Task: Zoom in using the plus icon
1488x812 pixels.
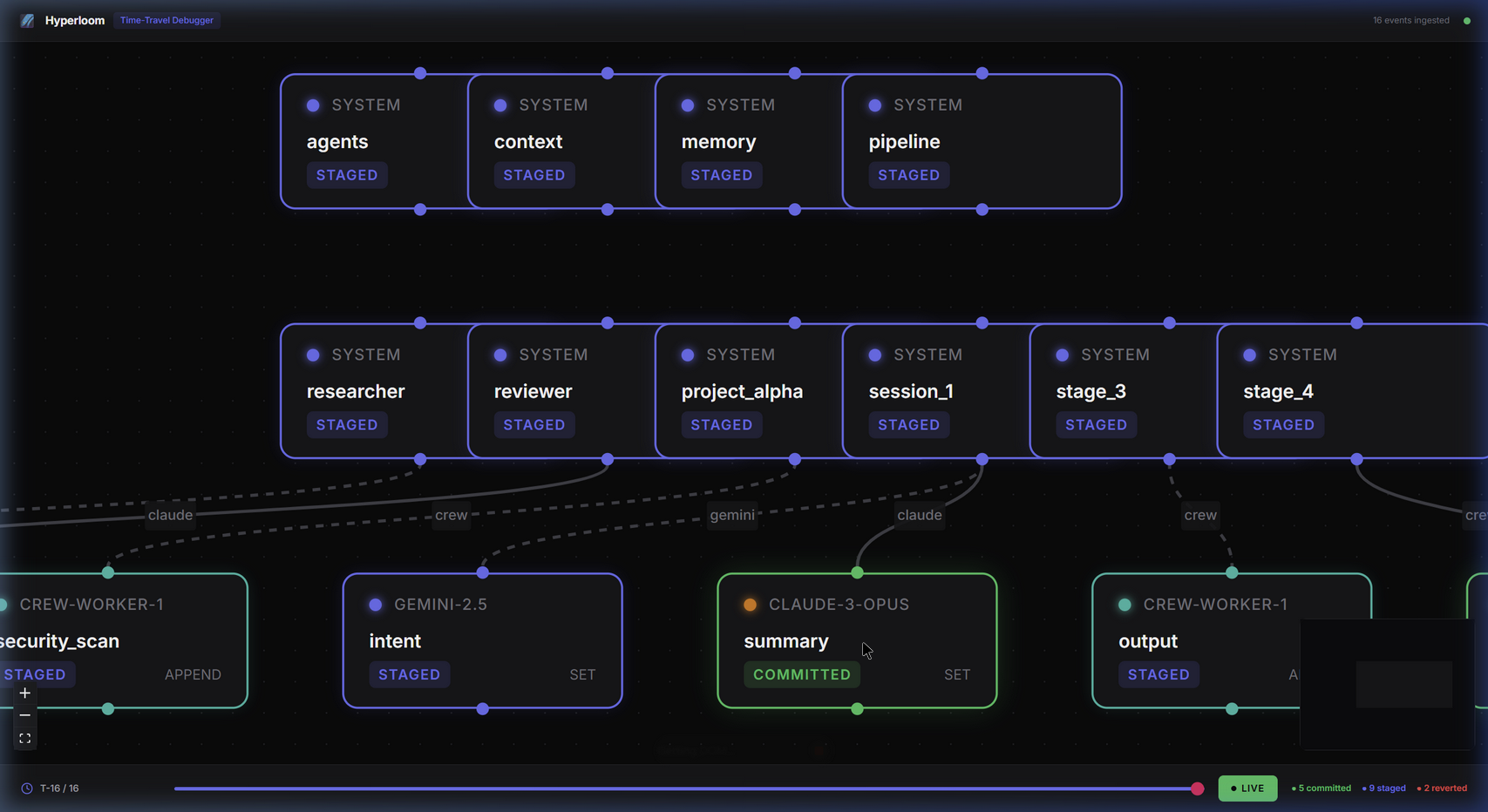Action: pos(24,692)
